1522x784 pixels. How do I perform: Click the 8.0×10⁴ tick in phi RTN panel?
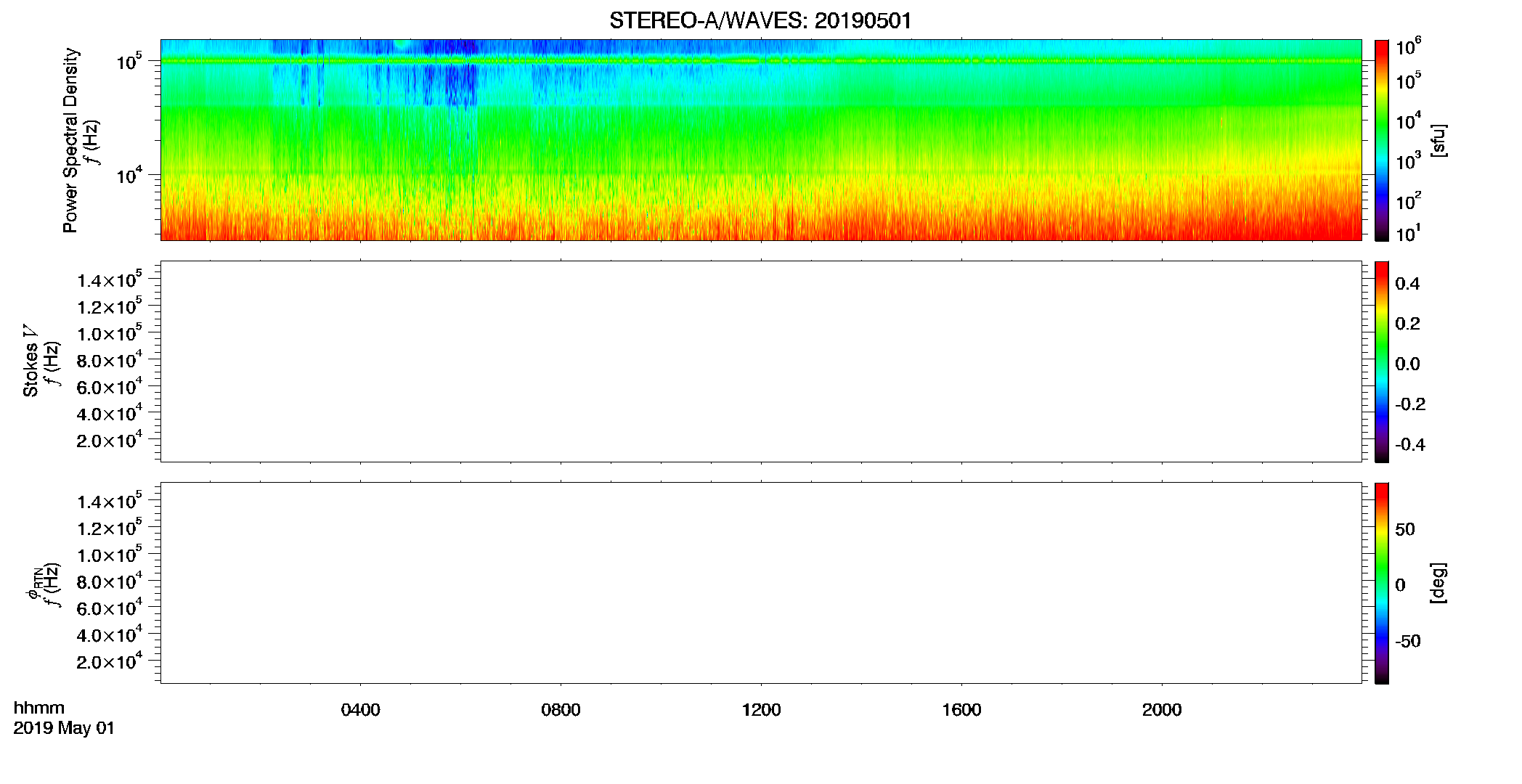click(110, 581)
